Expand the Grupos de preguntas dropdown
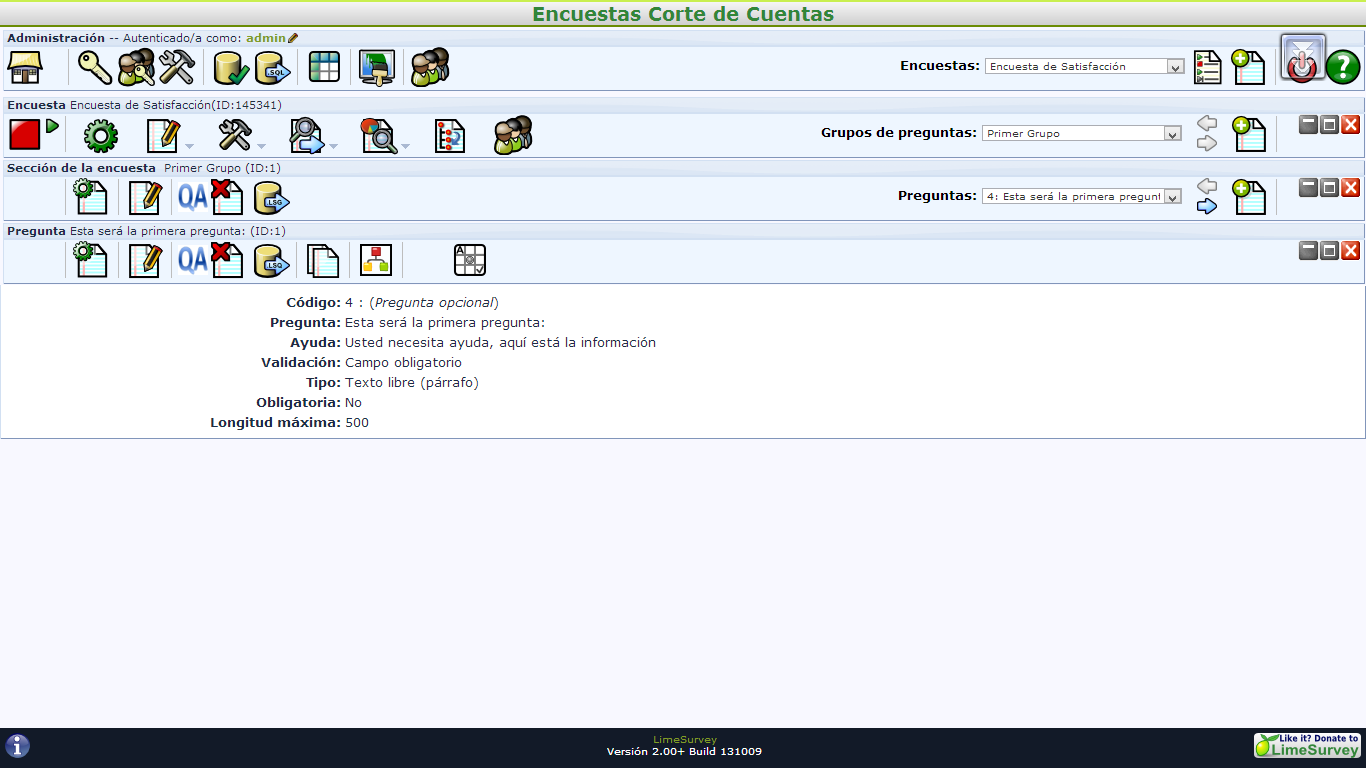 1081,132
